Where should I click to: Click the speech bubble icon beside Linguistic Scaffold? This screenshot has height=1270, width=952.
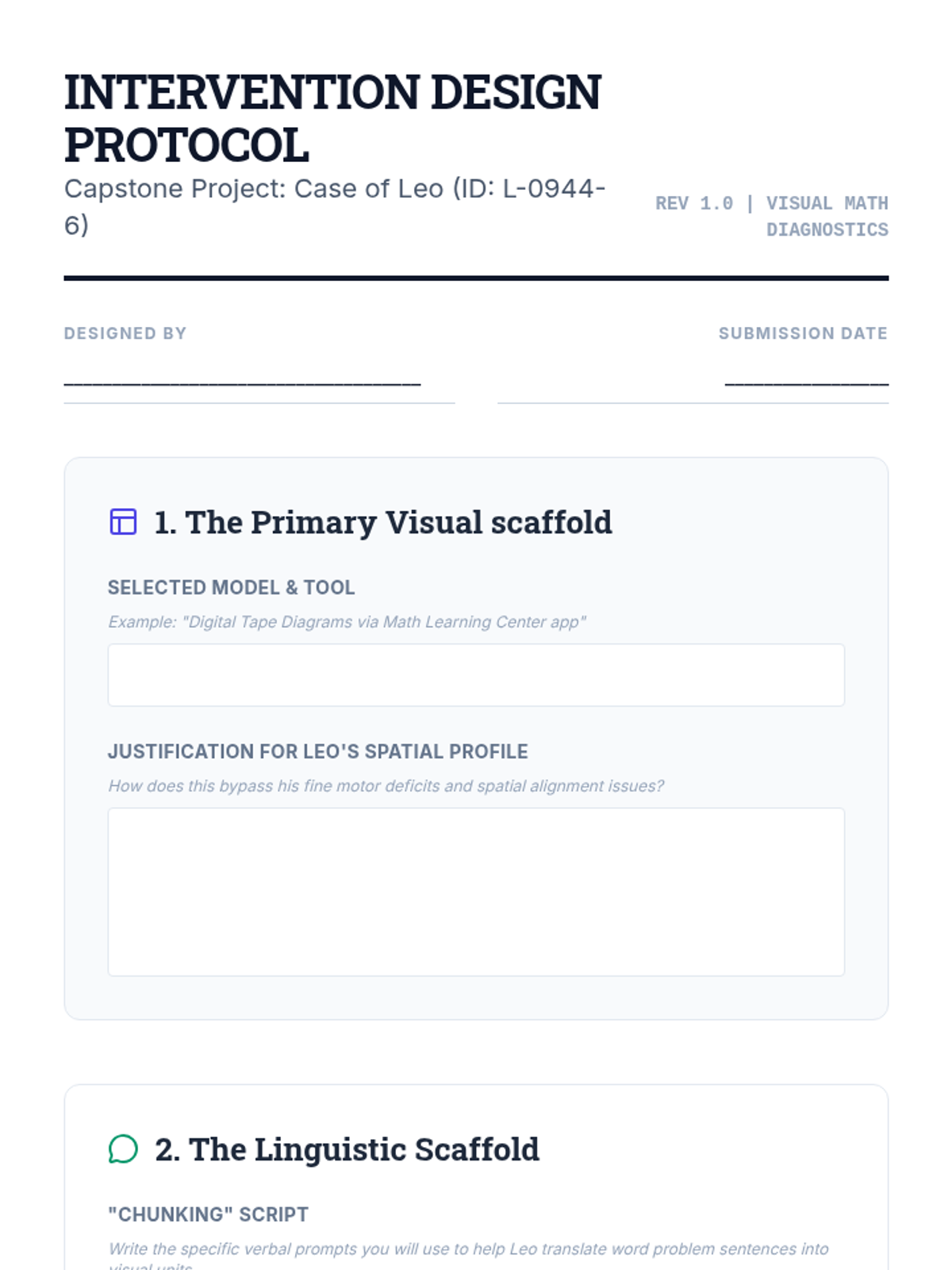[x=123, y=1149]
